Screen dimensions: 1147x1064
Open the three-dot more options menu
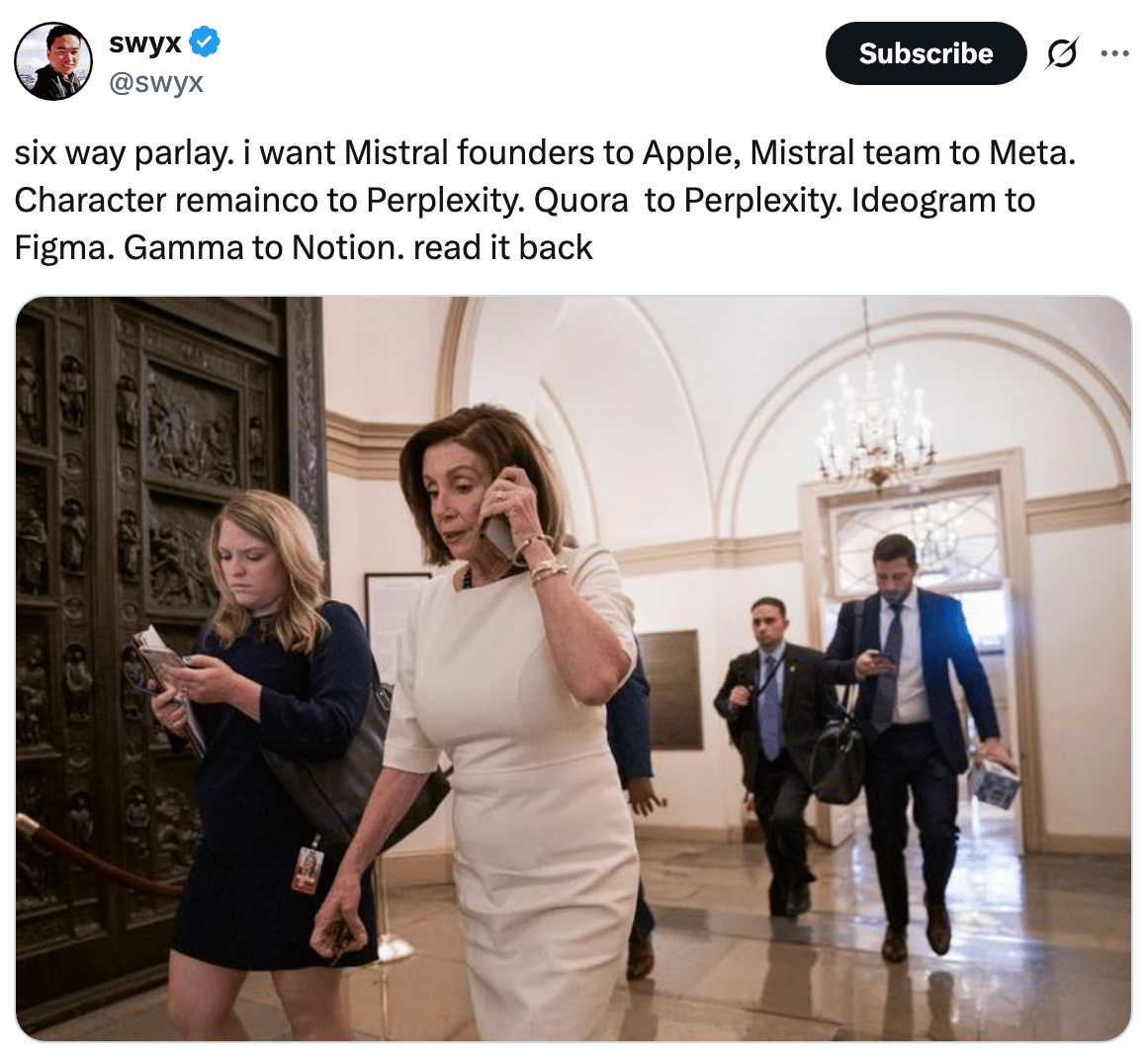(x=1114, y=53)
